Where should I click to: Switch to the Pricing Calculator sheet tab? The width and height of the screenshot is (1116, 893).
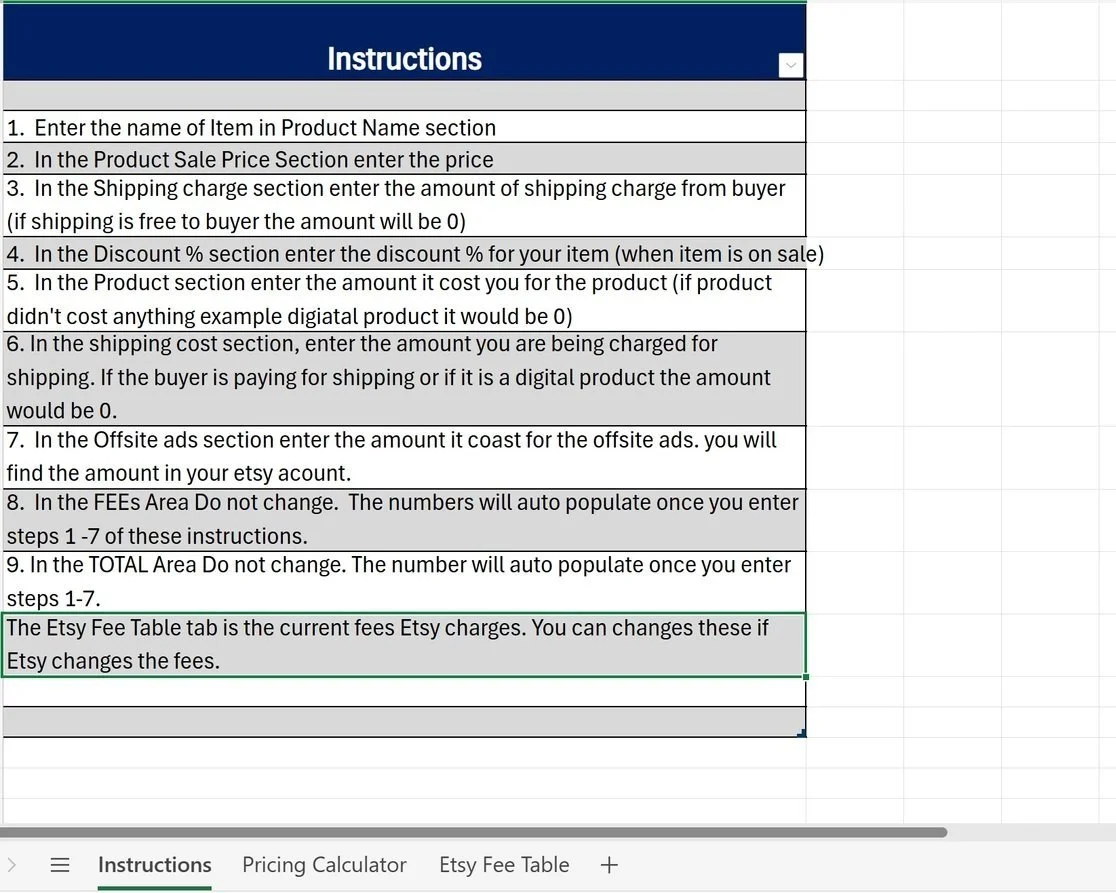[324, 865]
